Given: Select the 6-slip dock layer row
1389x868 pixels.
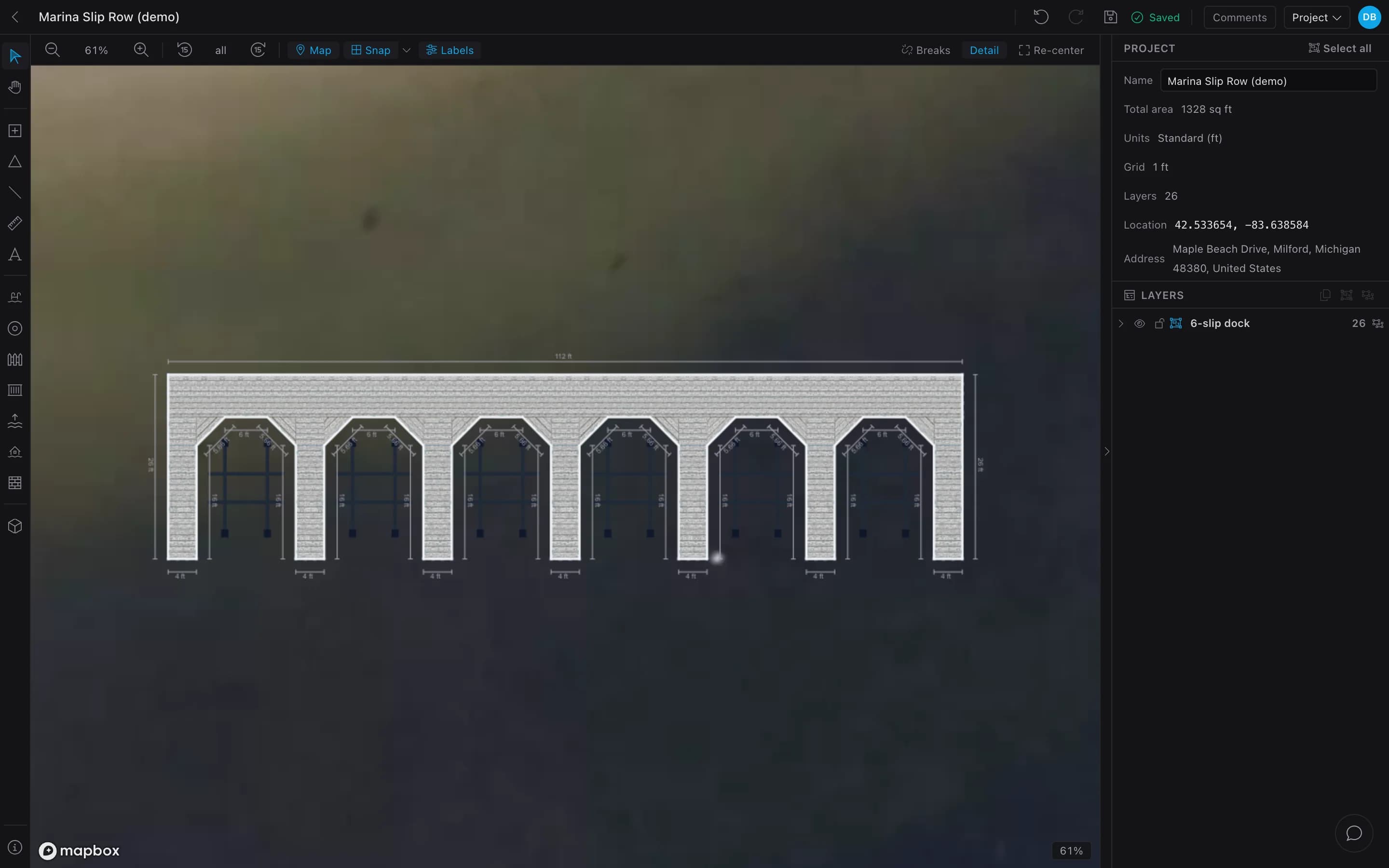Looking at the screenshot, I should (1250, 324).
